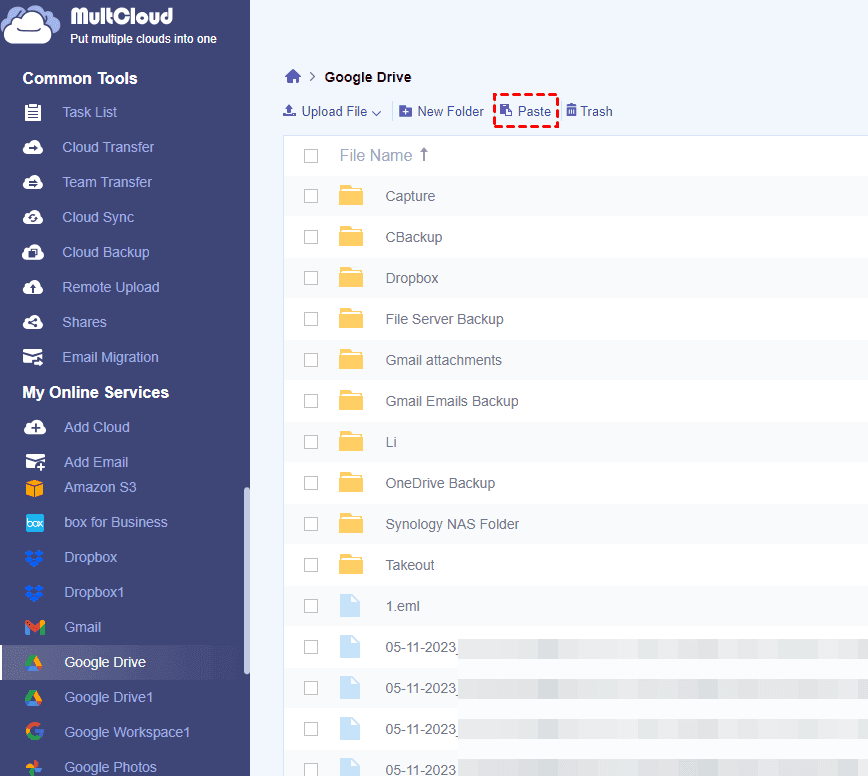The width and height of the screenshot is (868, 776).
Task: Check the Capture folder checkbox
Action: (x=311, y=196)
